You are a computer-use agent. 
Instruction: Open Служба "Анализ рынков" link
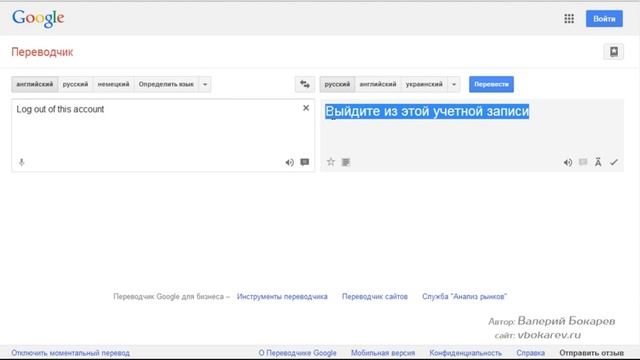[x=464, y=296]
